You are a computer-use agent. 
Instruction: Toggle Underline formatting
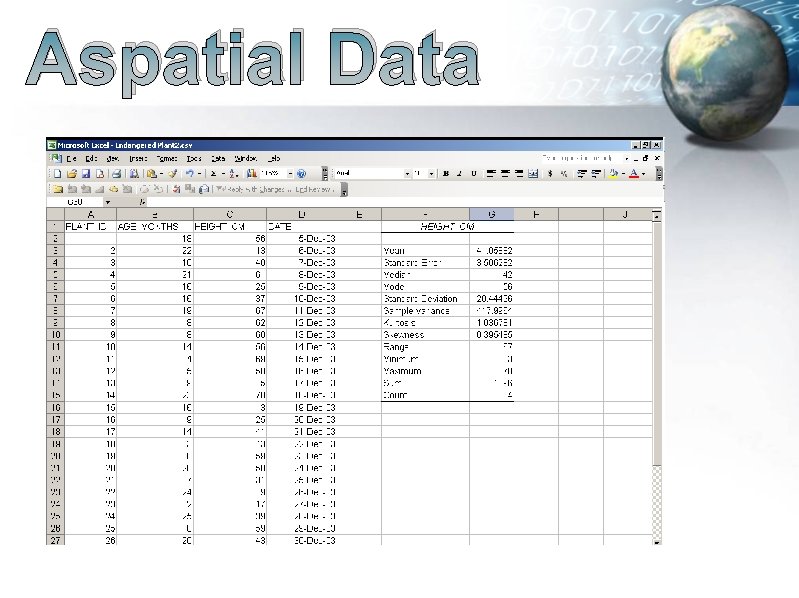pyautogui.click(x=473, y=174)
